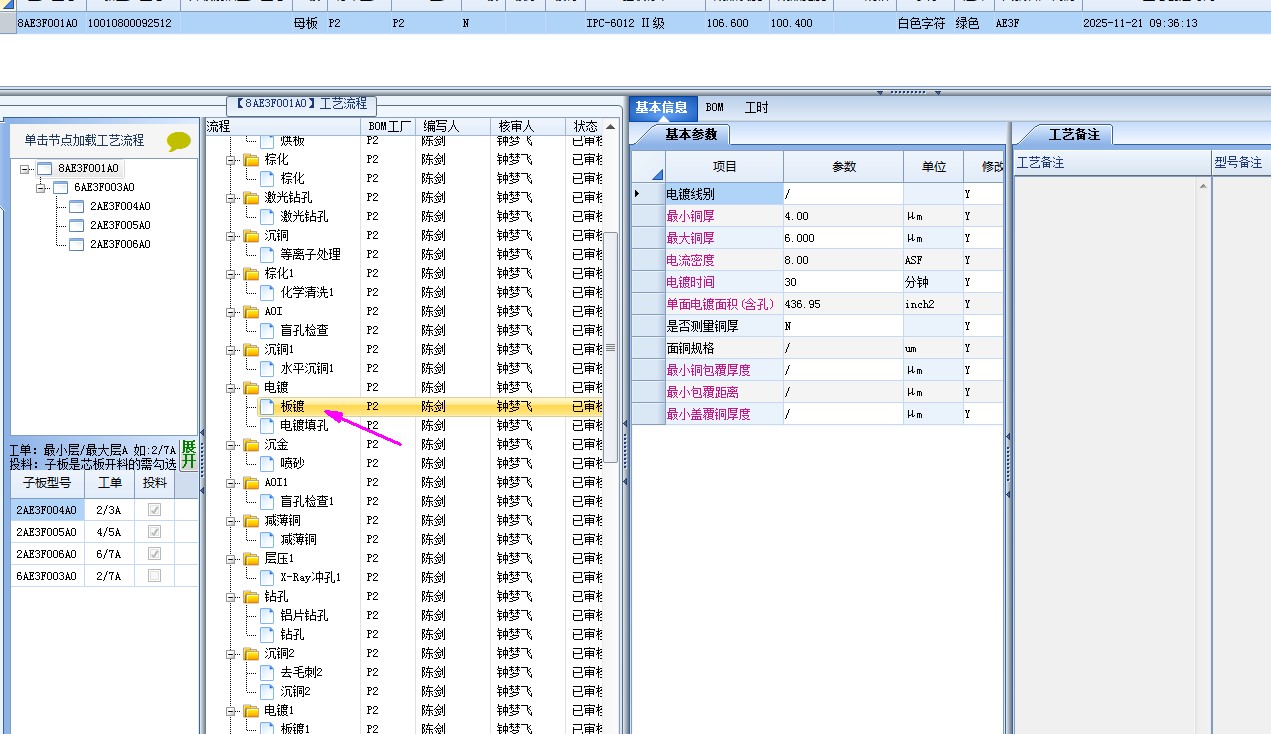Click the green 展开 button
The image size is (1271, 734).
coord(188,455)
